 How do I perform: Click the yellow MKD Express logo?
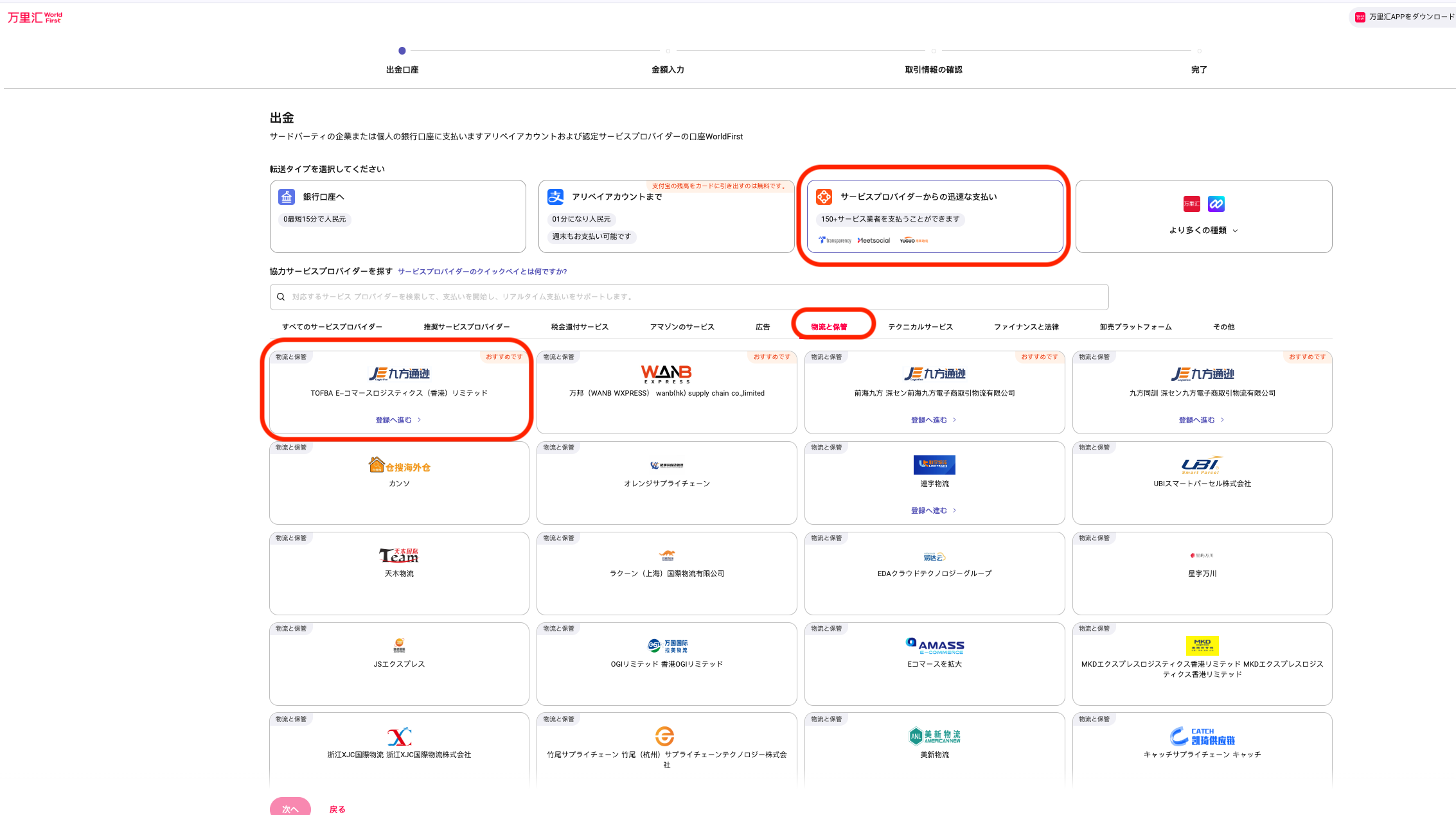point(1202,645)
